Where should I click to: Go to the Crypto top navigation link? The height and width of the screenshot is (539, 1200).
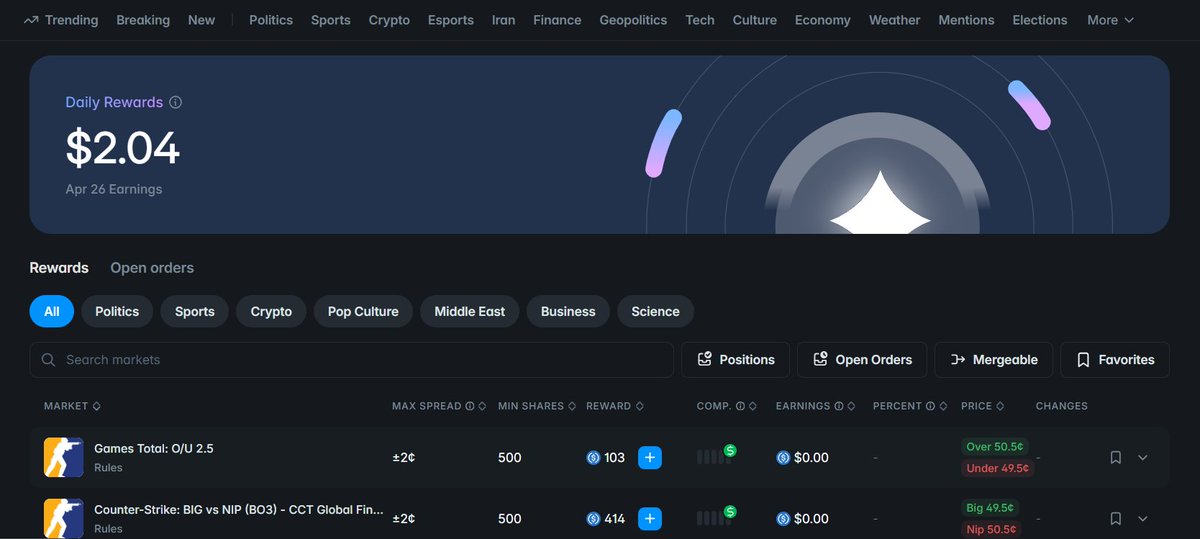[x=389, y=20]
